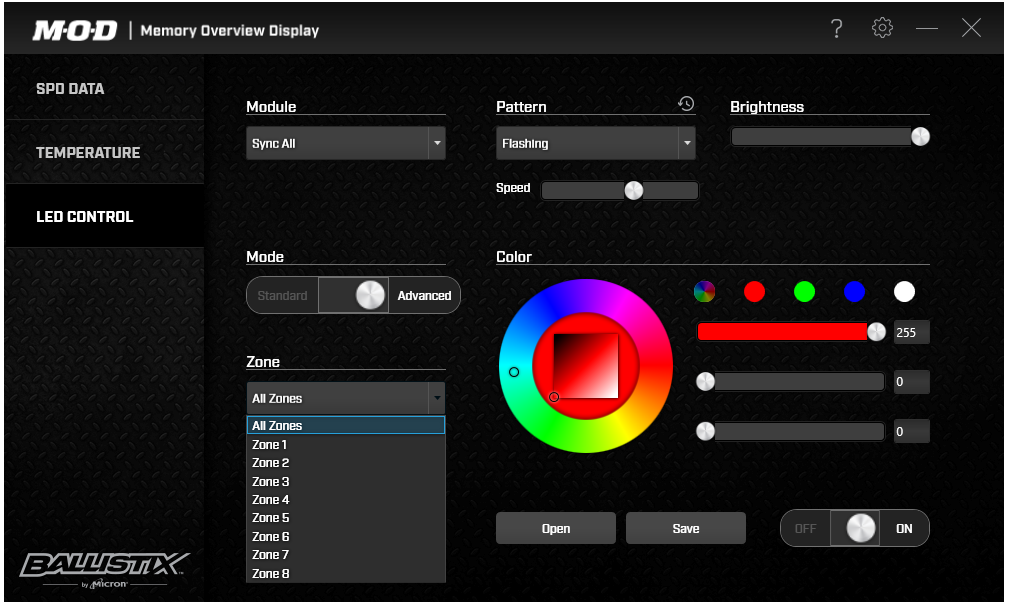Open the LED CONTROL tab
1012x611 pixels.
(x=105, y=217)
